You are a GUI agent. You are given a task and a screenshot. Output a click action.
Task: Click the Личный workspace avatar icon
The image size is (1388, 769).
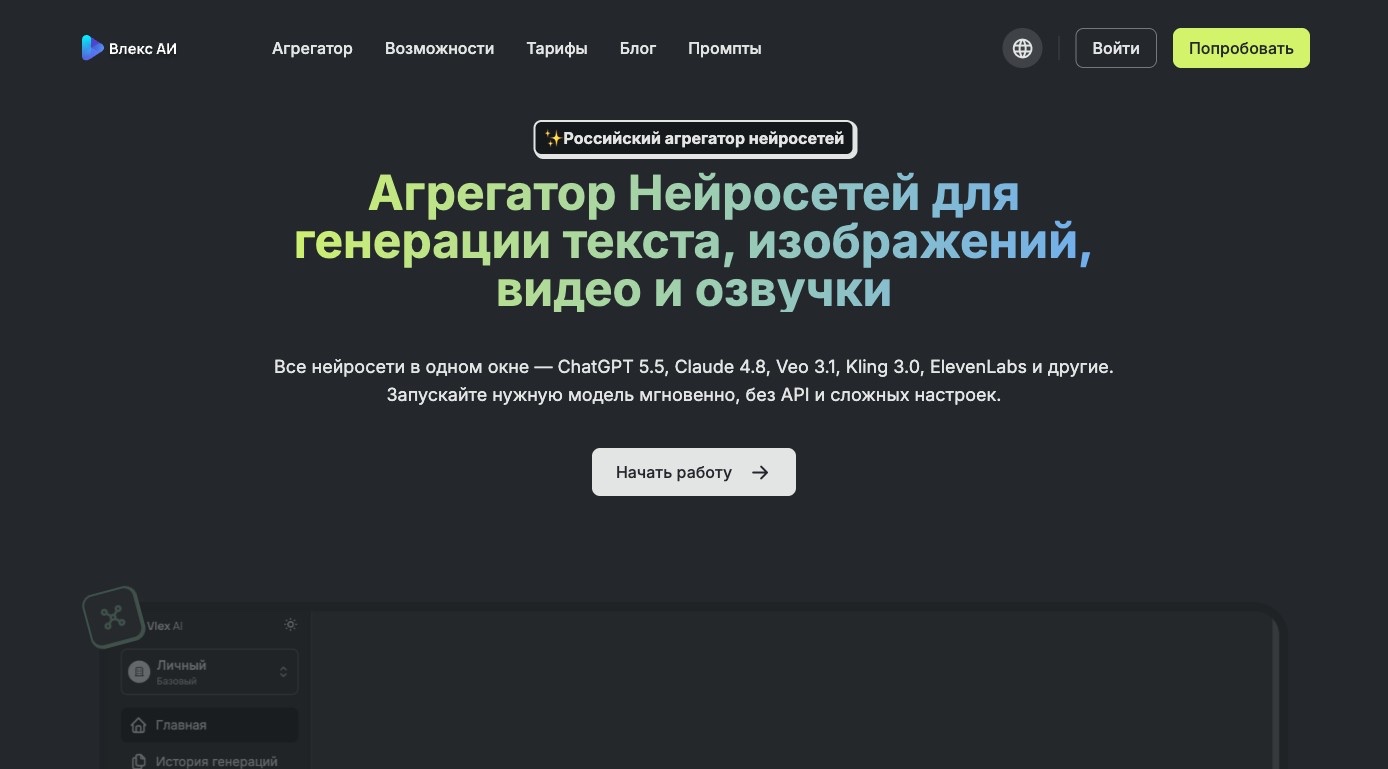(x=139, y=672)
